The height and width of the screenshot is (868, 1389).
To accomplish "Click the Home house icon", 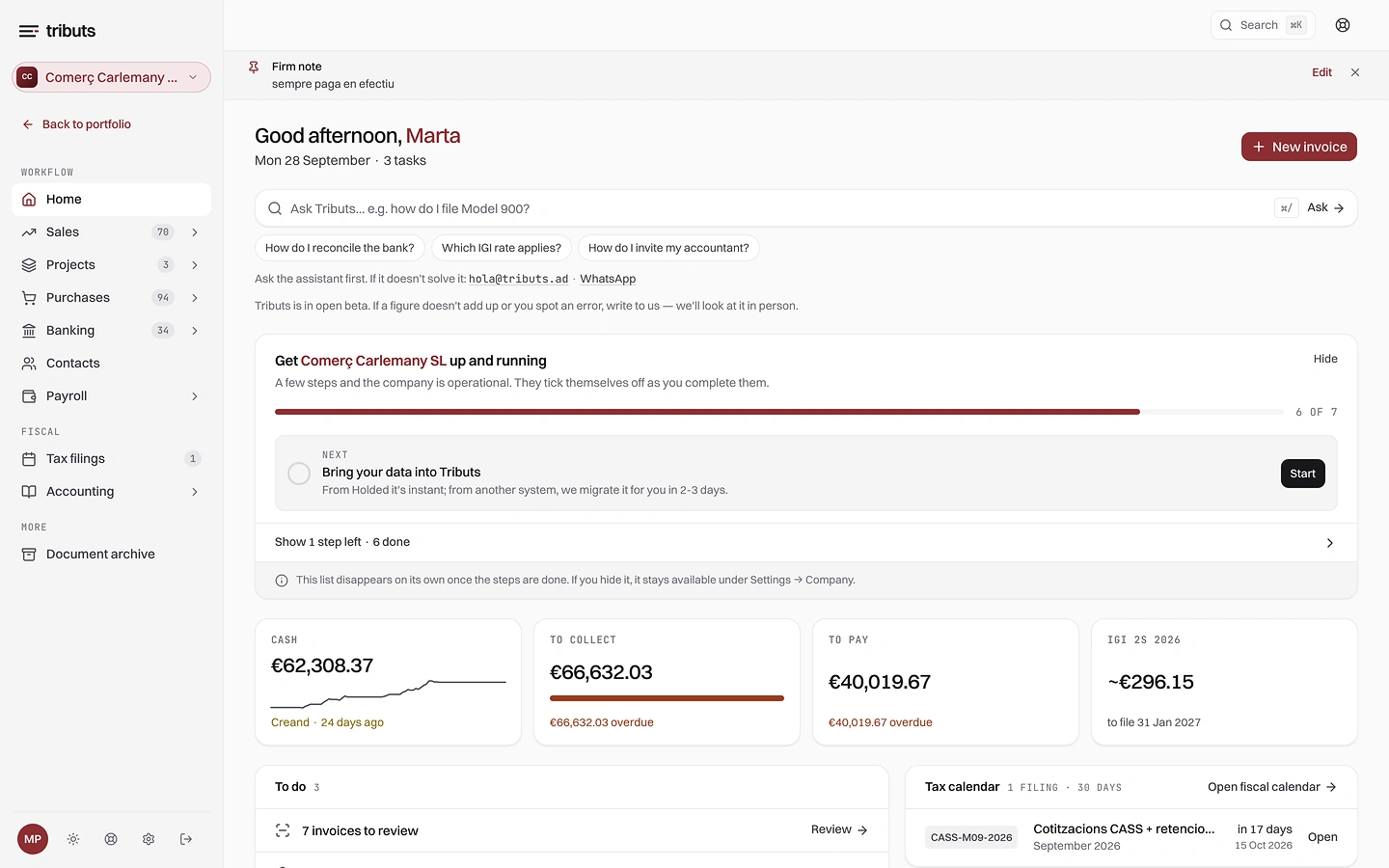I will (29, 200).
